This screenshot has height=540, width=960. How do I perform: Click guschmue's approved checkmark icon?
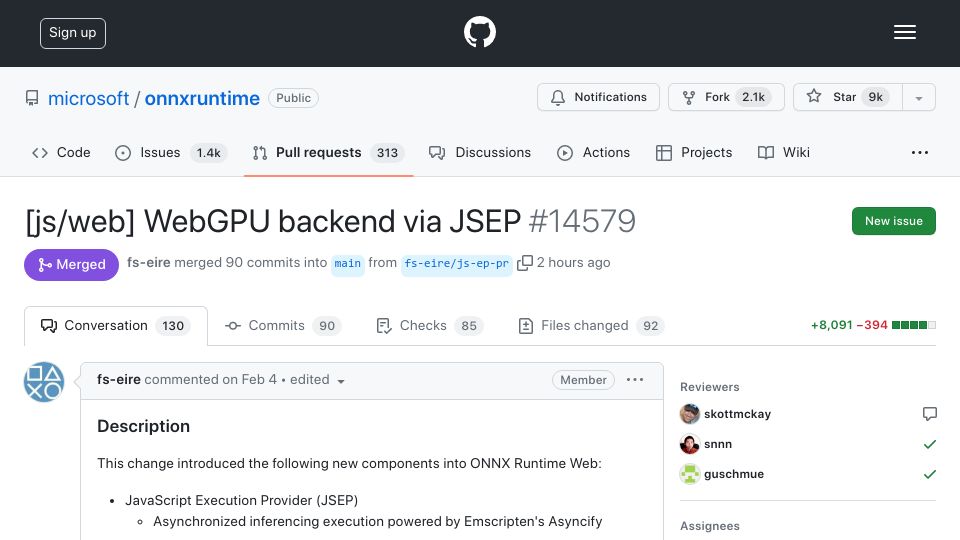[x=929, y=474]
